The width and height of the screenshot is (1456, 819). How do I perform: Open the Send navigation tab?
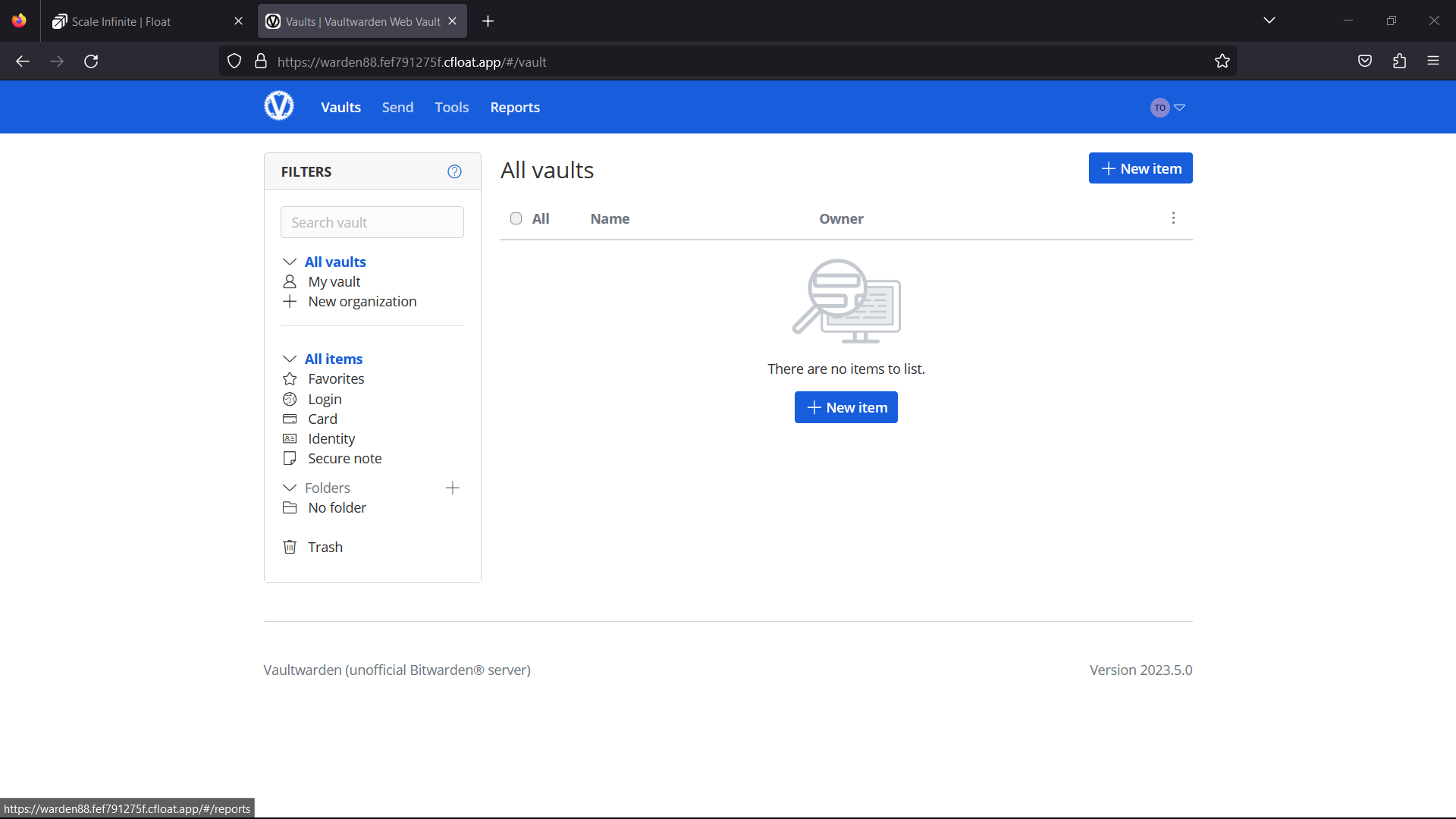(x=397, y=107)
